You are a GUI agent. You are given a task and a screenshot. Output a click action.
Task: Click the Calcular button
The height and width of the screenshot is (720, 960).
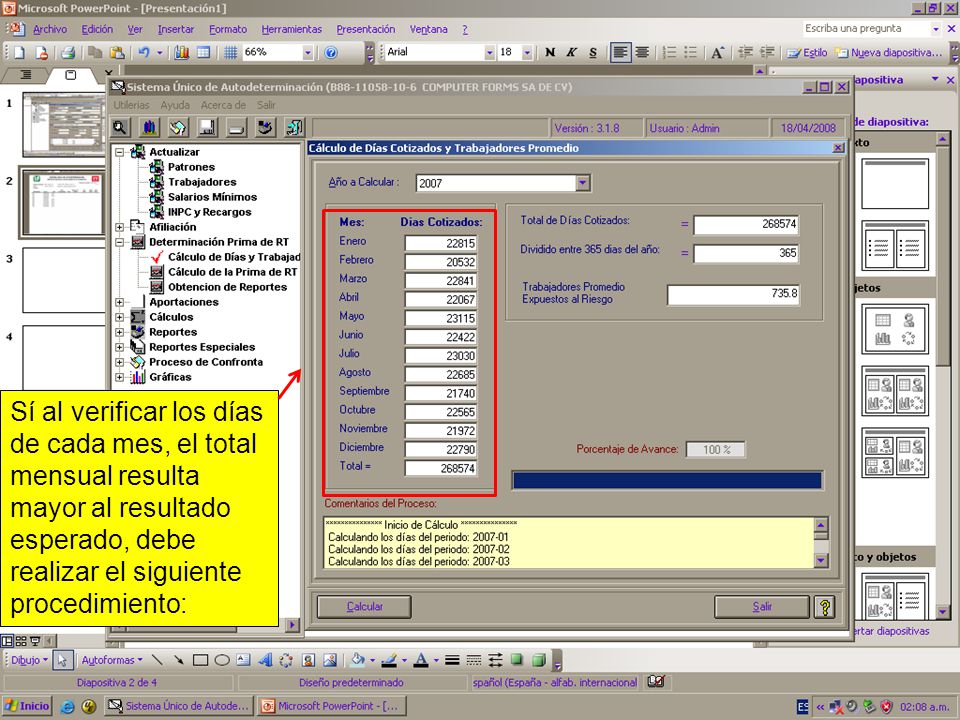tap(364, 607)
